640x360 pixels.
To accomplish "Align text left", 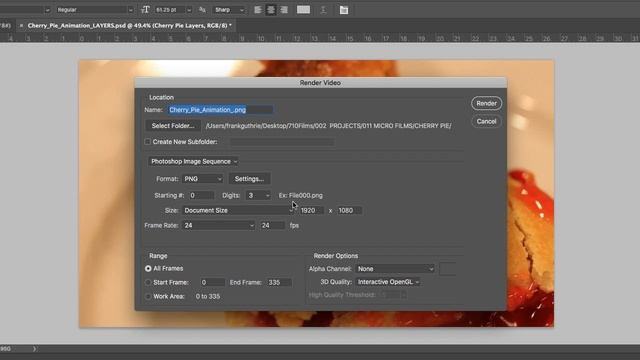I will pos(258,10).
